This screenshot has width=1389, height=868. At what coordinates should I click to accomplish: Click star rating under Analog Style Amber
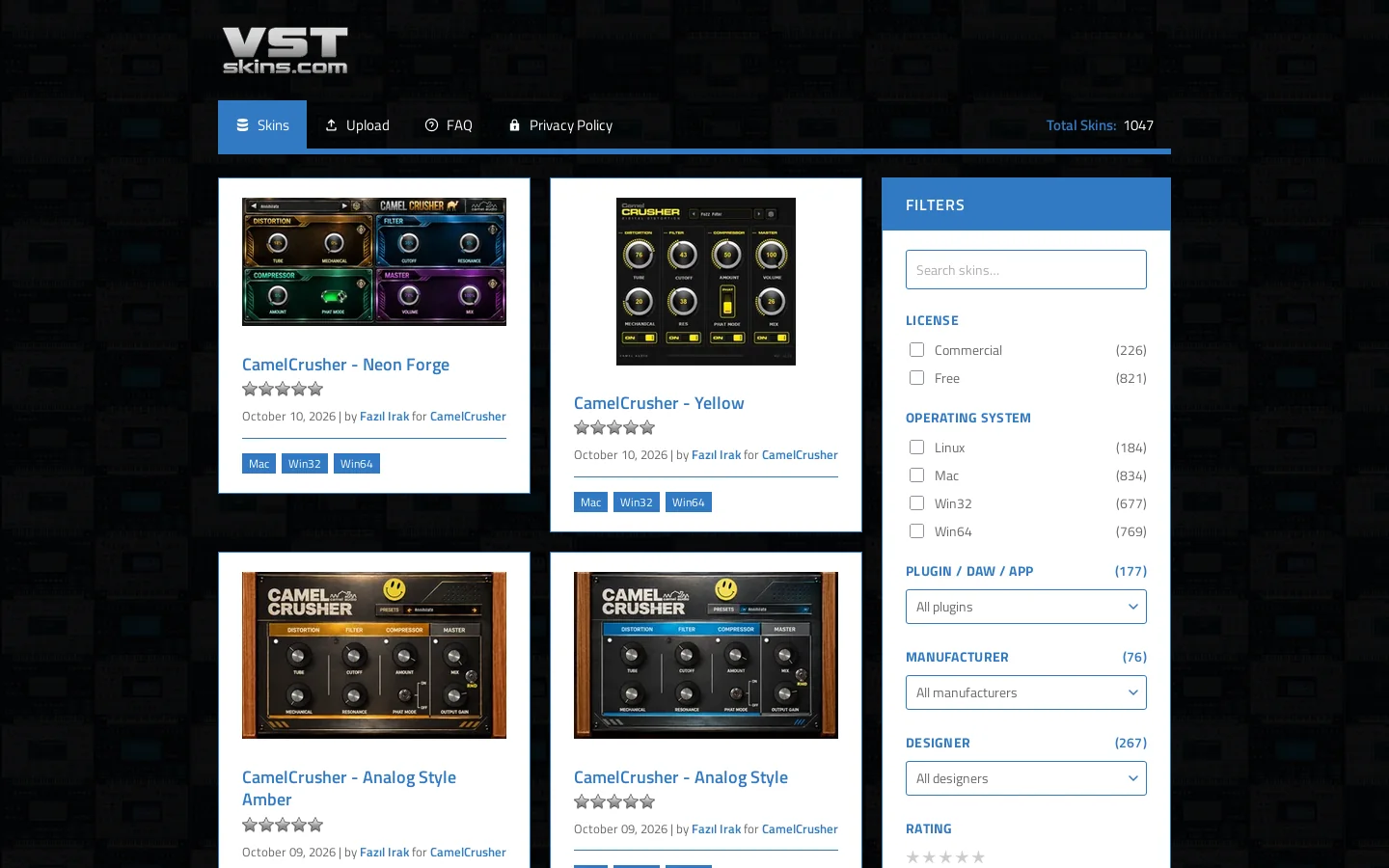(283, 825)
